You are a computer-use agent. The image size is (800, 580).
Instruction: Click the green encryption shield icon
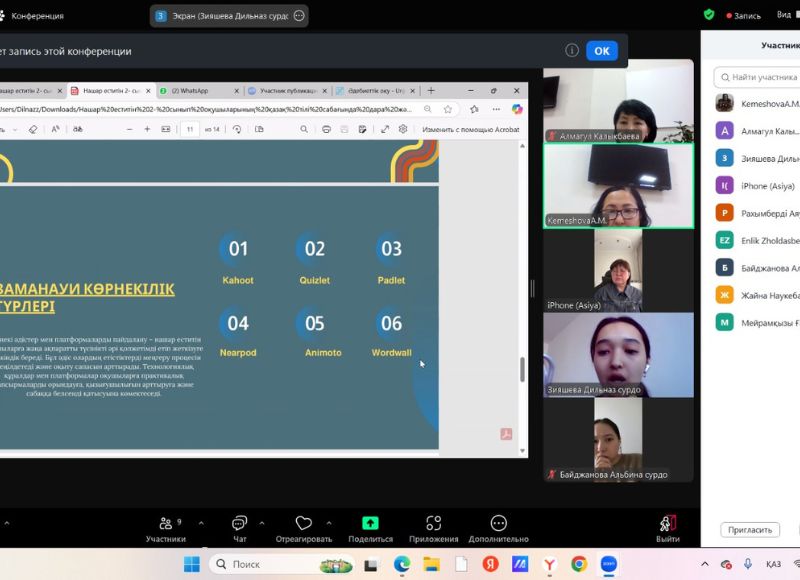pos(709,15)
